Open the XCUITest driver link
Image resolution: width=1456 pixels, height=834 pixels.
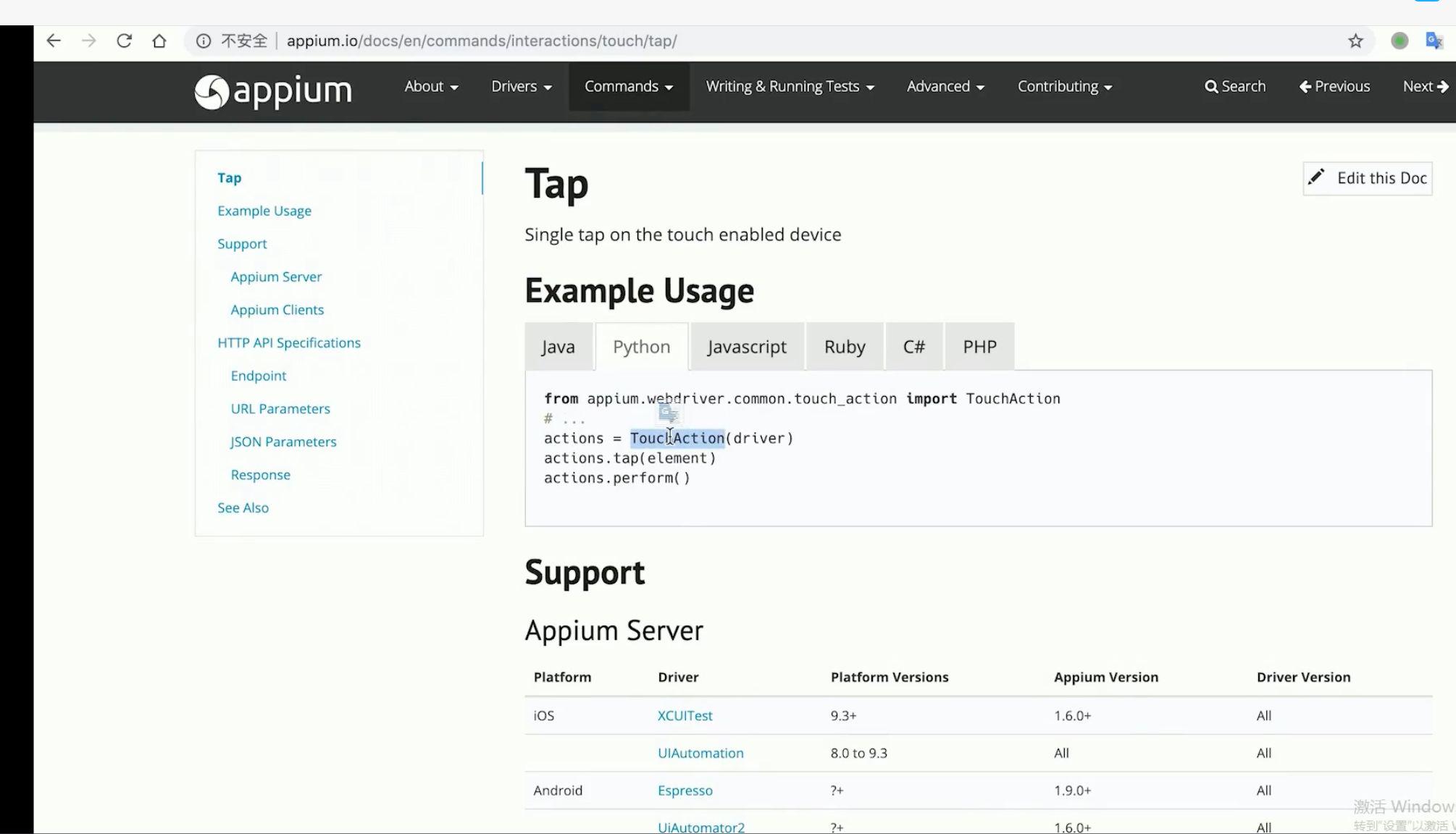point(685,715)
